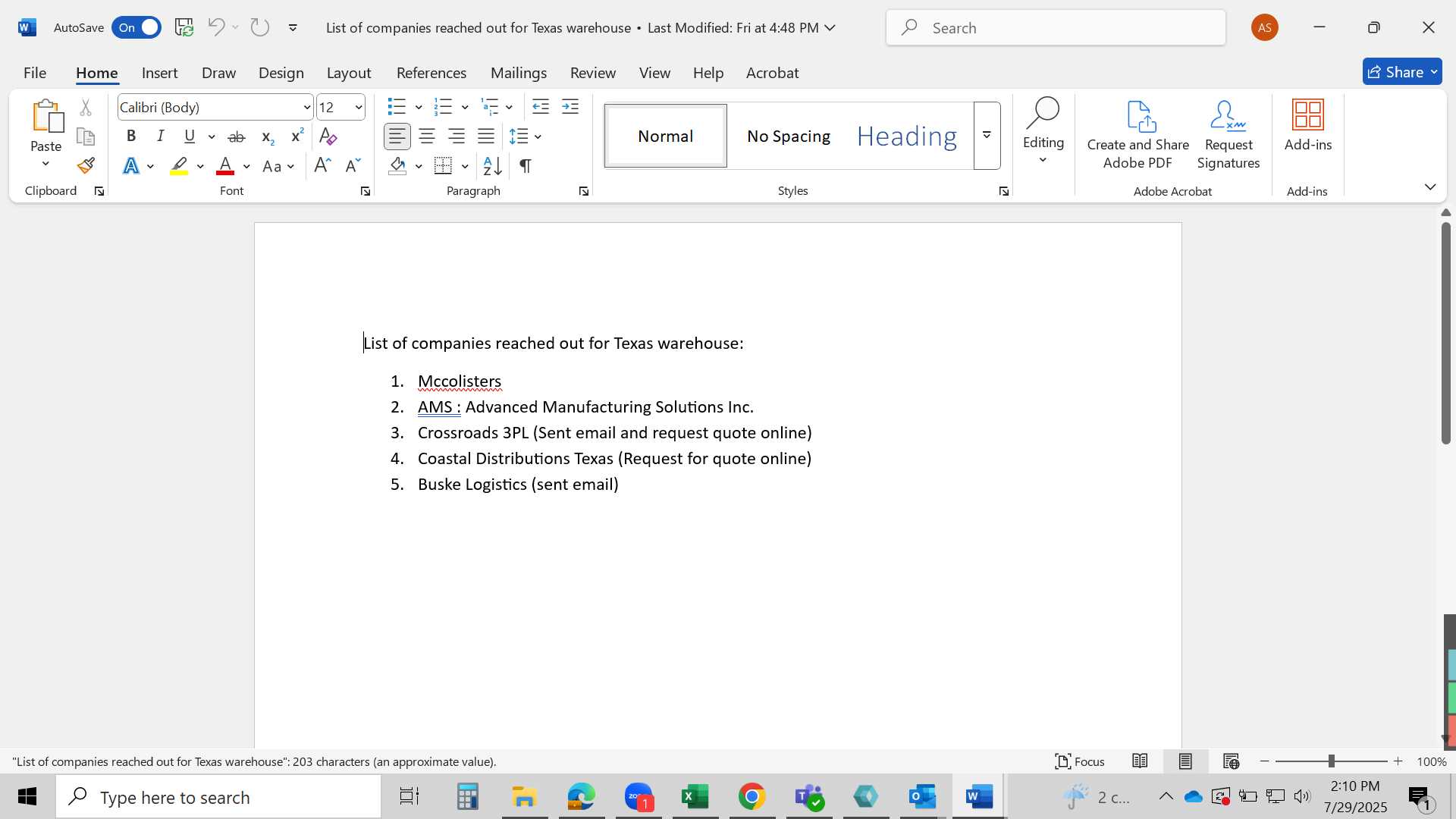1456x819 pixels.
Task: Toggle Align Left paragraph button
Action: pos(397,136)
